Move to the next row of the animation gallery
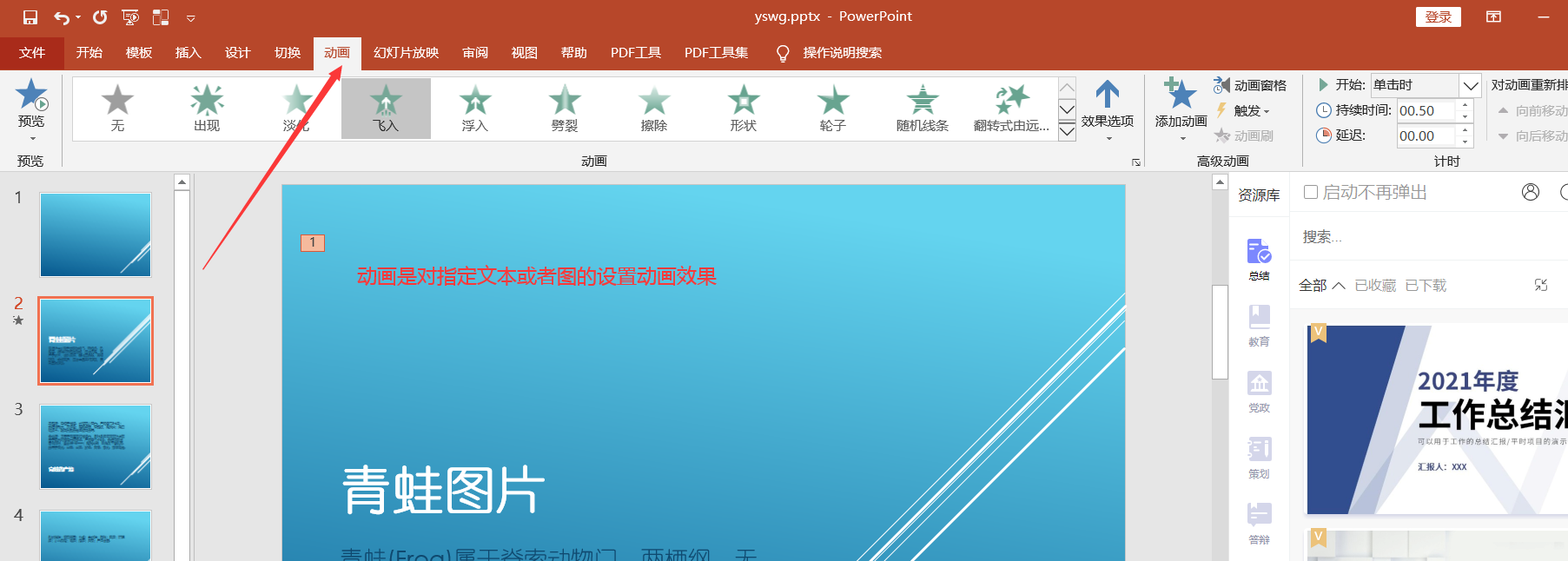Screen dimensions: 1568x561 point(1068,109)
